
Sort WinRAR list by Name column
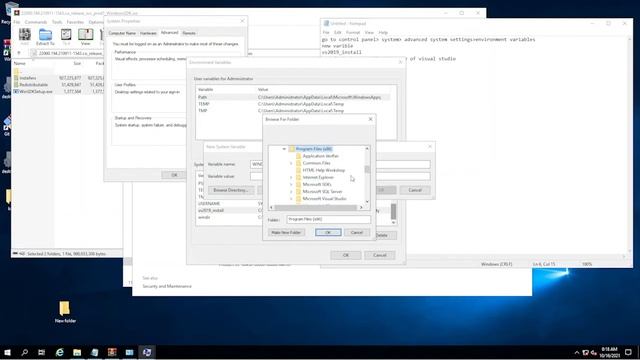(x=20, y=63)
